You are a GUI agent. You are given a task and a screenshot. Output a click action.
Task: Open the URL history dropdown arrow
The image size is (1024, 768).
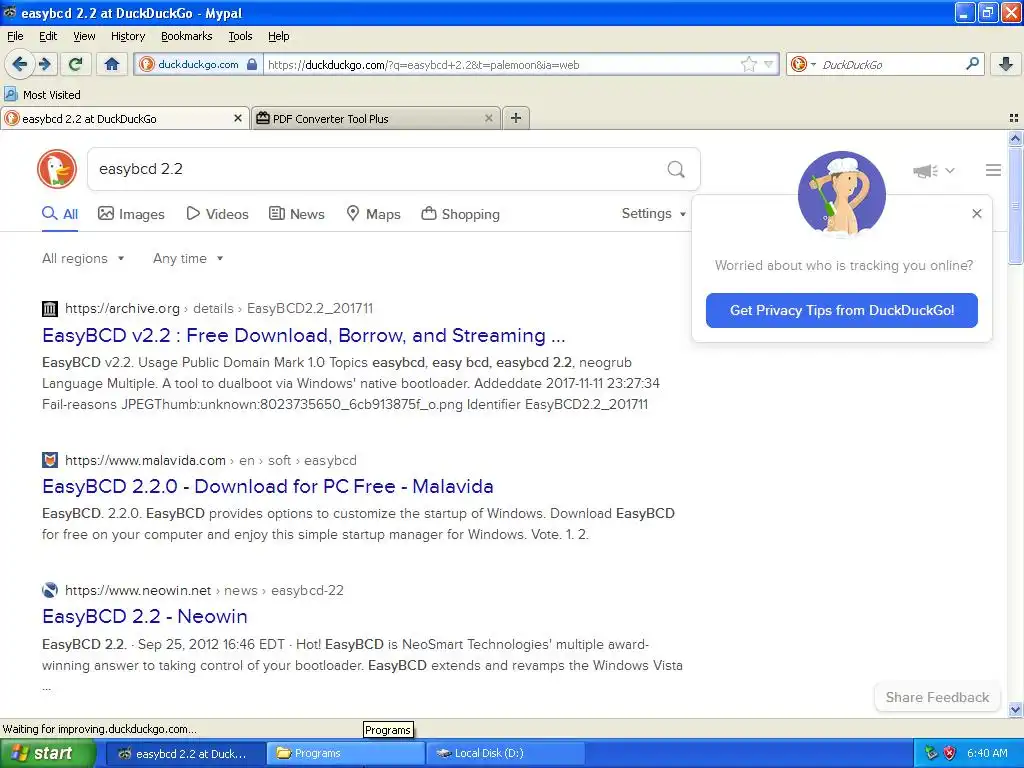click(x=768, y=64)
